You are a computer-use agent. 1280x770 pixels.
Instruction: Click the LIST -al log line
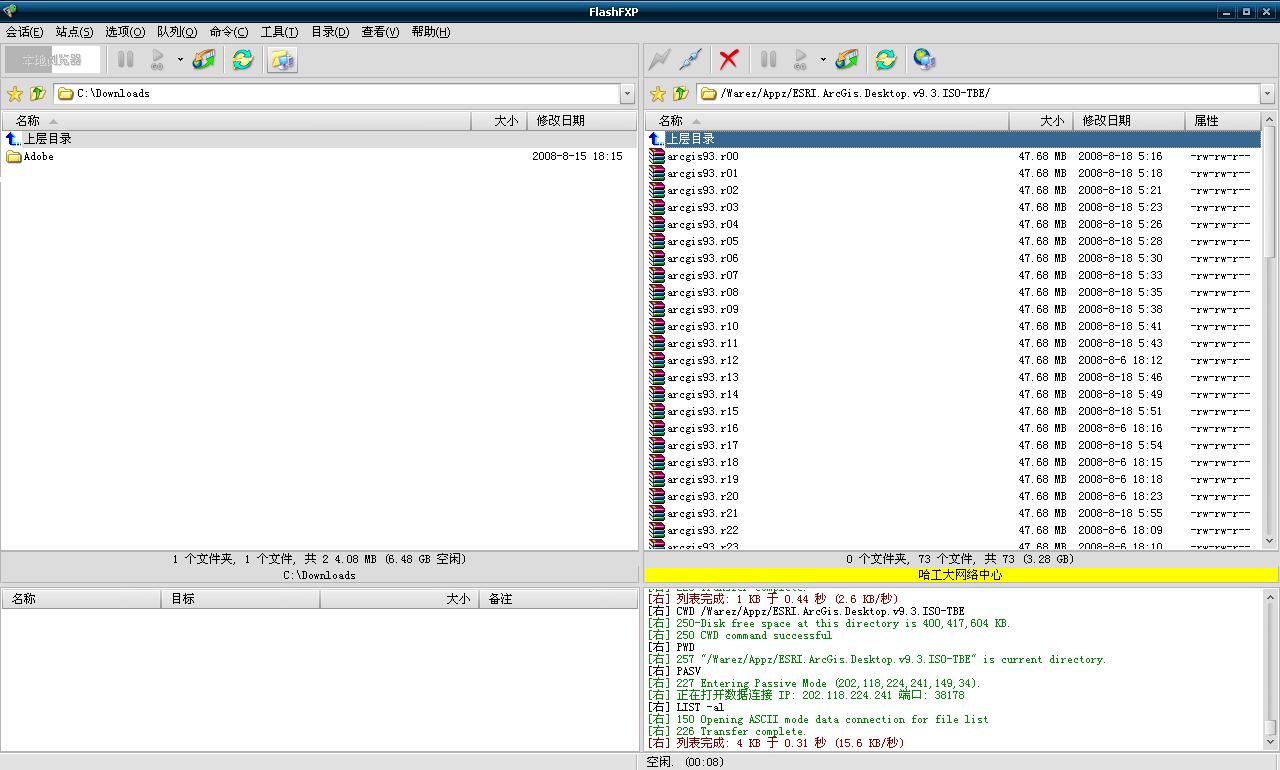point(688,708)
